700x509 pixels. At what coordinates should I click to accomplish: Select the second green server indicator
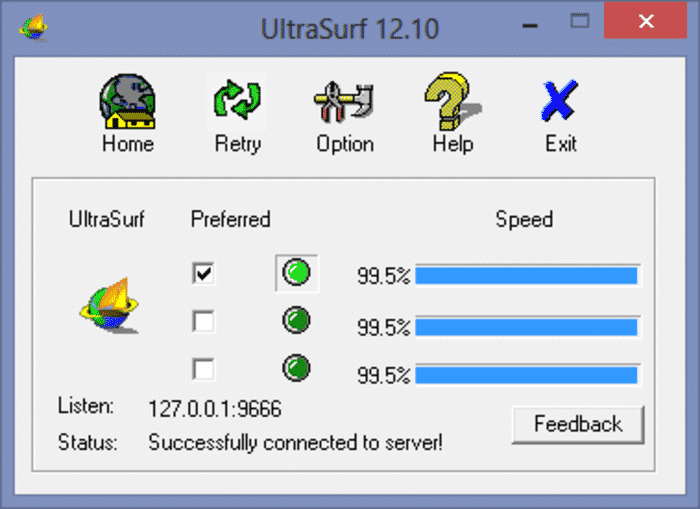[296, 320]
